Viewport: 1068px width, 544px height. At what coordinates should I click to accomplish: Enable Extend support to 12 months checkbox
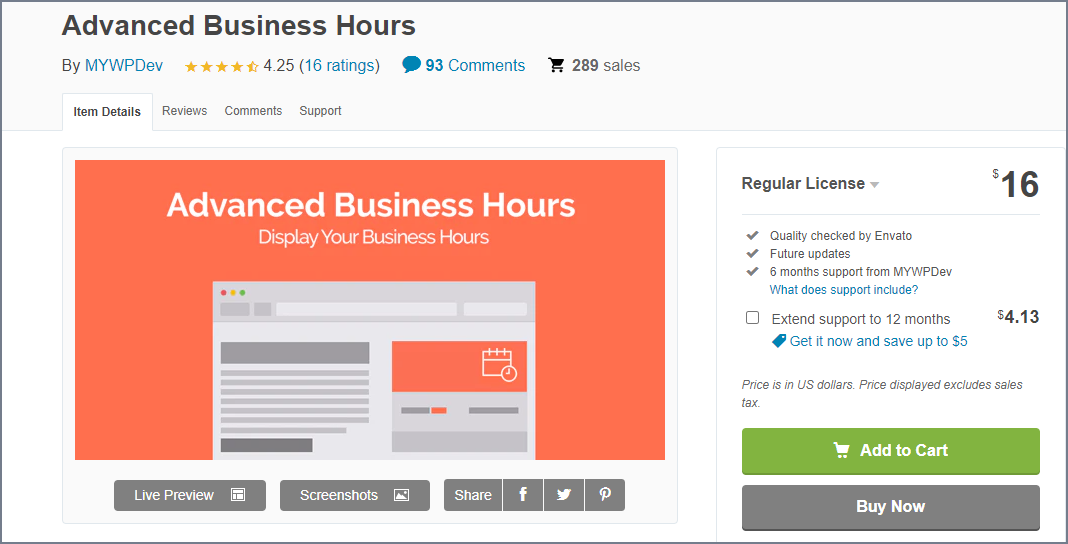pos(753,317)
